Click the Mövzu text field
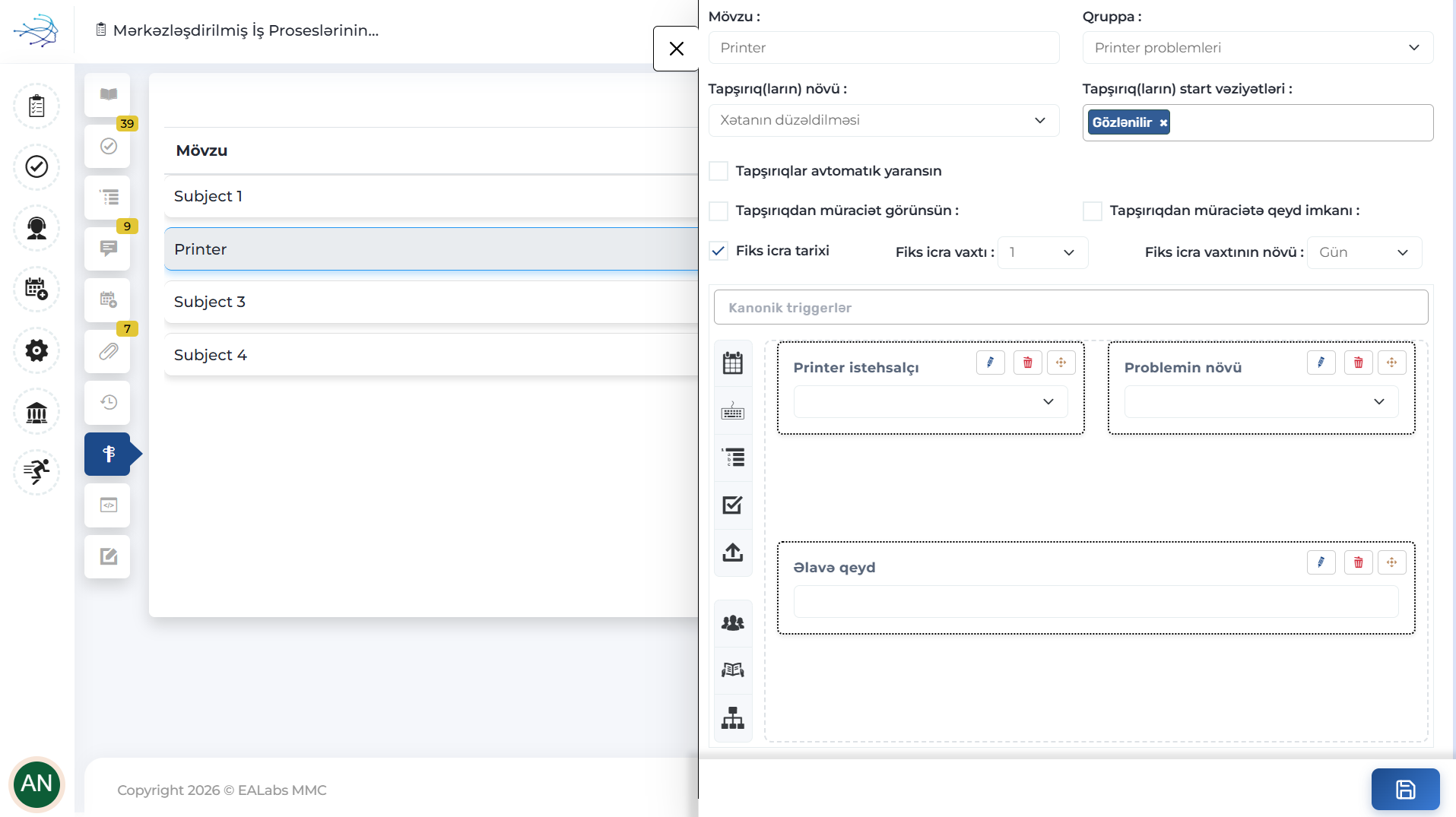 (883, 48)
